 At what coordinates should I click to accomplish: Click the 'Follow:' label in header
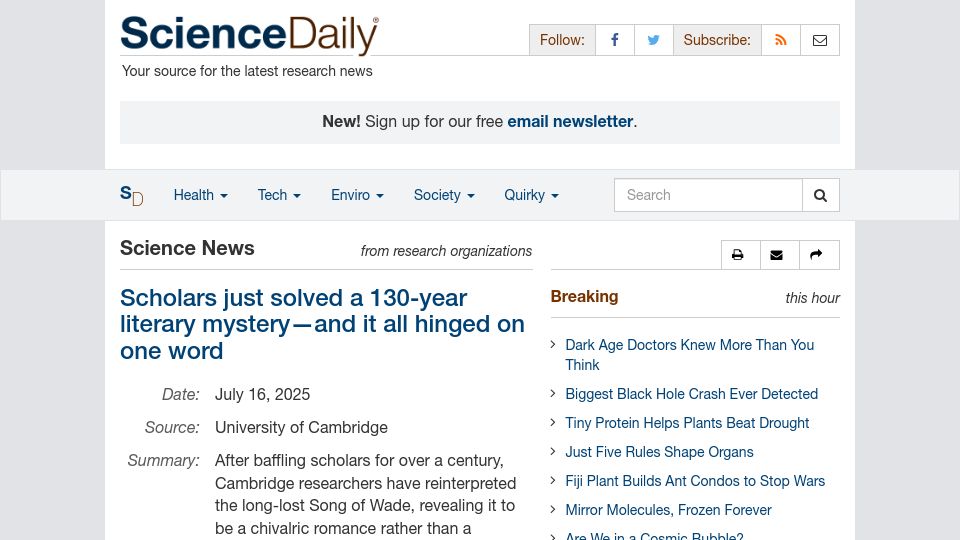pos(562,40)
